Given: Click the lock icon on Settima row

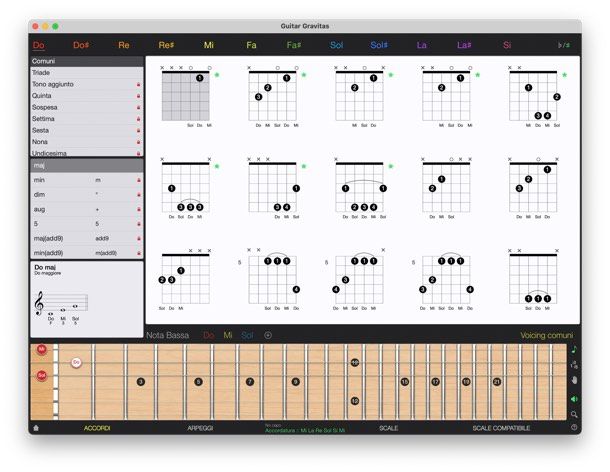Looking at the screenshot, I should (138, 119).
